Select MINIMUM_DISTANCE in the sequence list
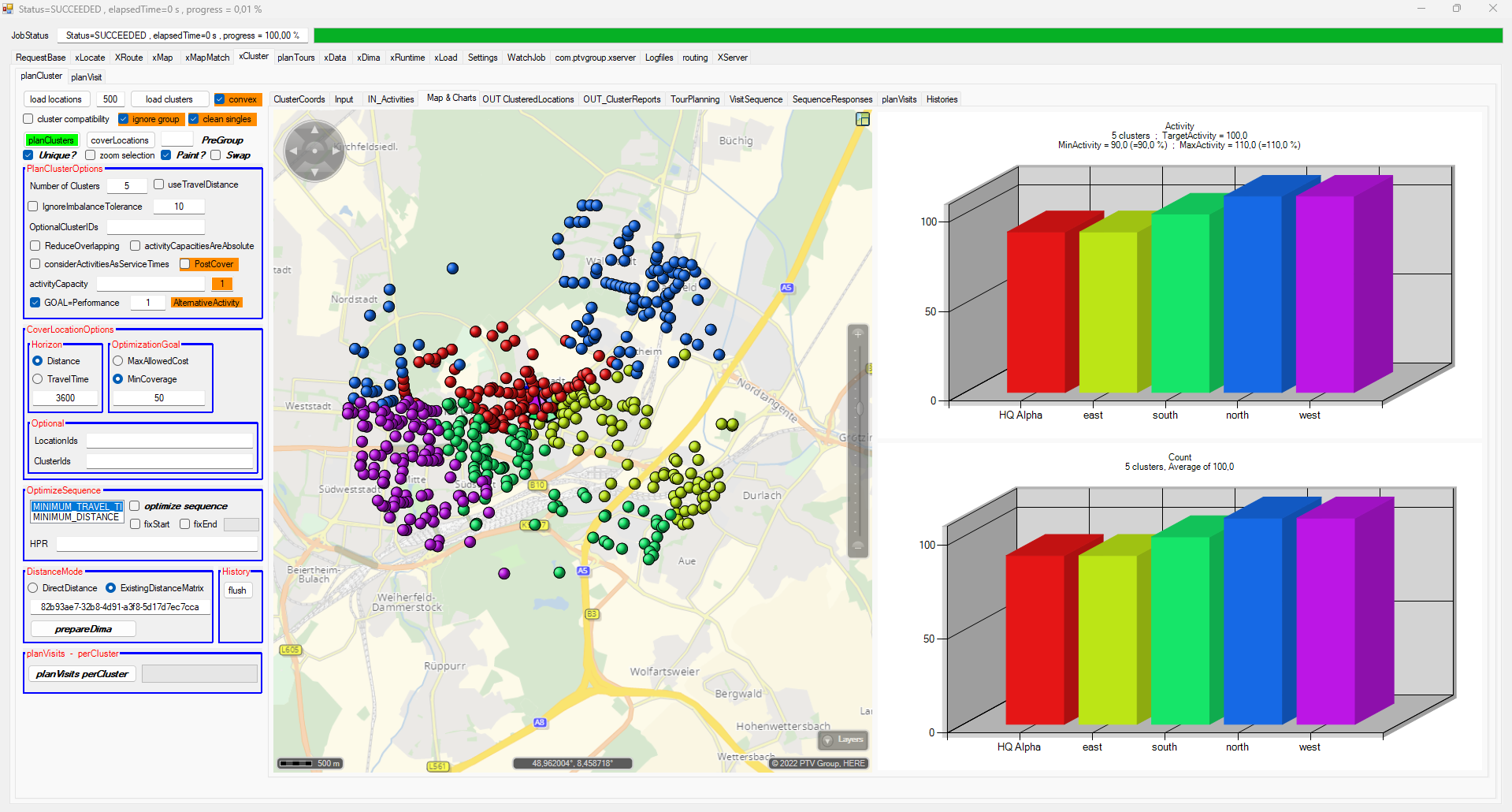 pyautogui.click(x=76, y=517)
